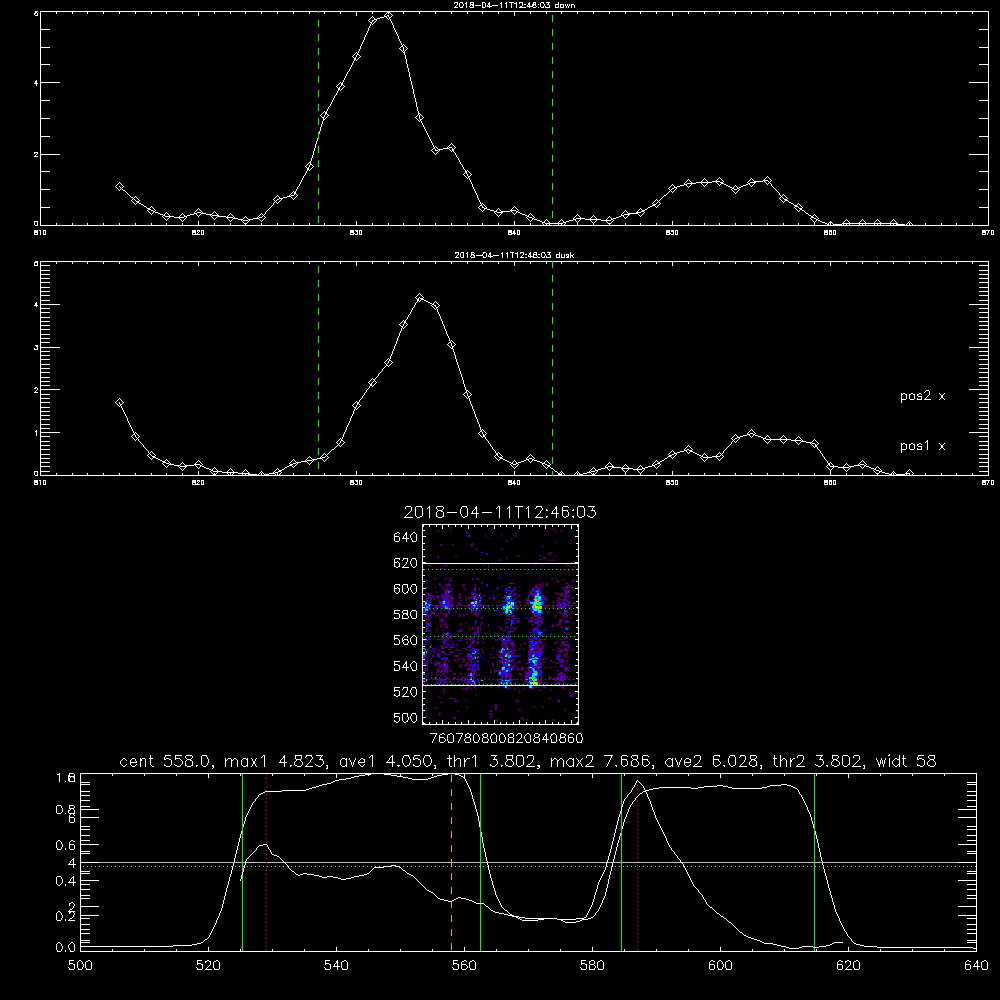Click the timestamp title above the spectral image
The image size is (1000, 1000).
point(500,512)
